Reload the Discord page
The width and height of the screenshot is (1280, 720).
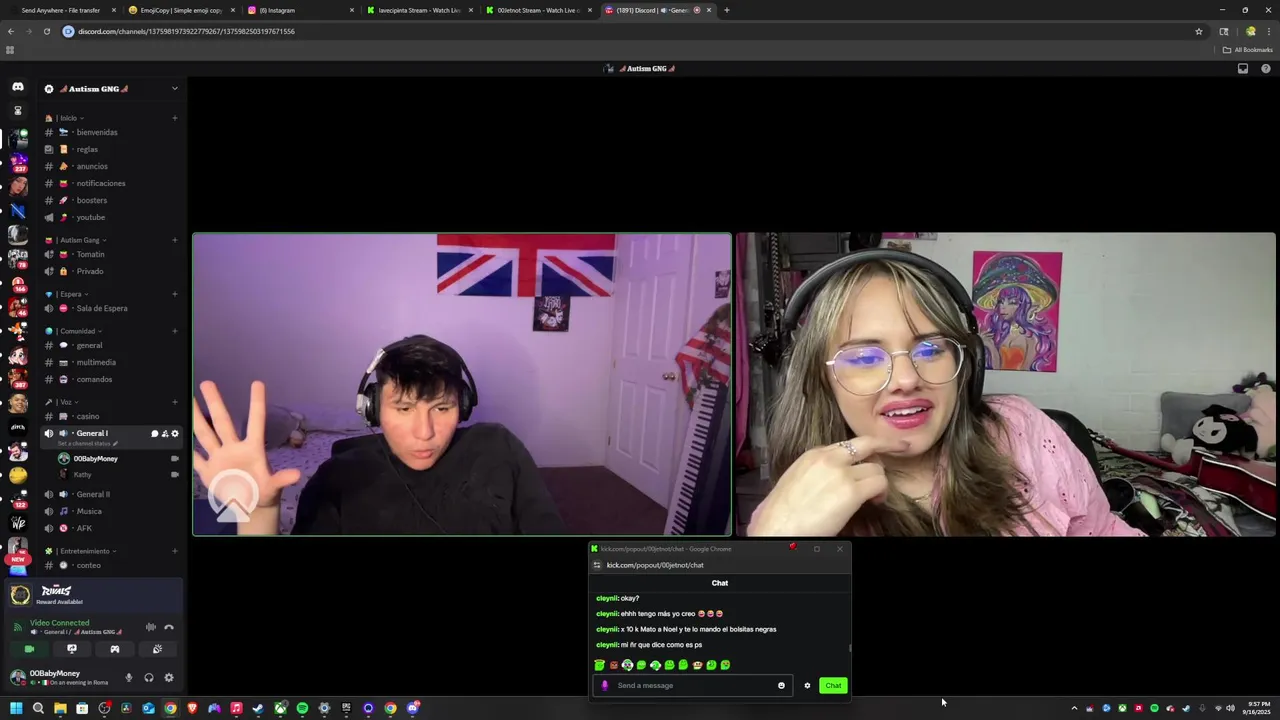(46, 31)
